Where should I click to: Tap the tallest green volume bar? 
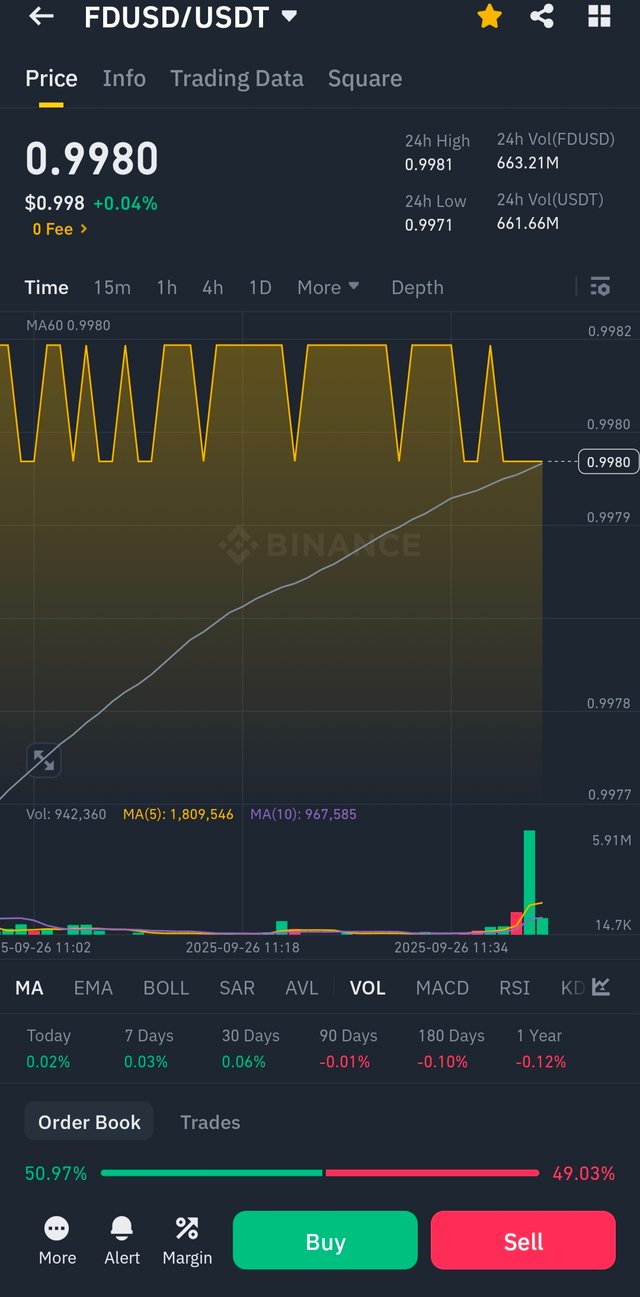pyautogui.click(x=529, y=882)
